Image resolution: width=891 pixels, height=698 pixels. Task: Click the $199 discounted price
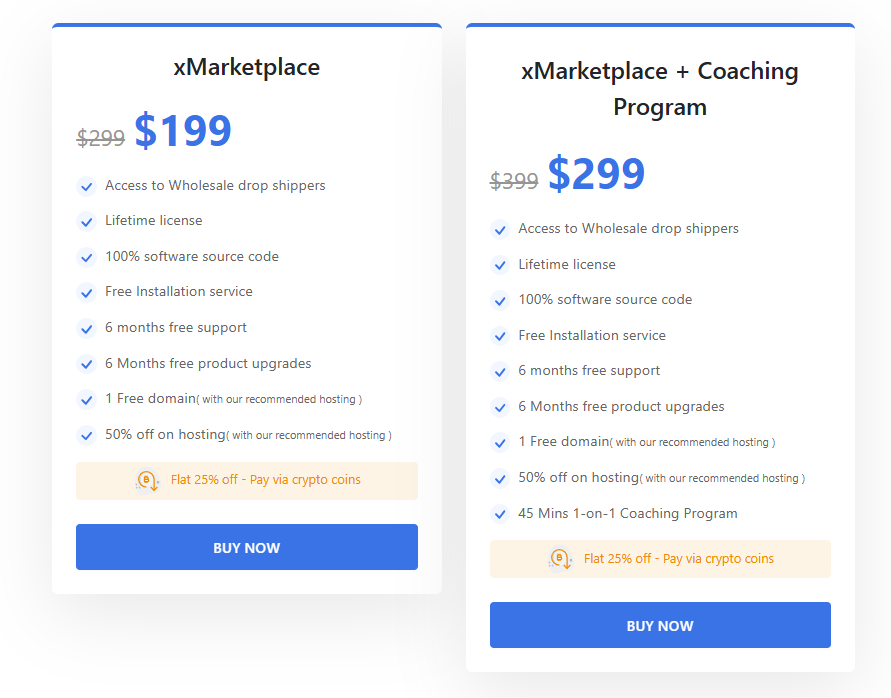click(x=183, y=131)
